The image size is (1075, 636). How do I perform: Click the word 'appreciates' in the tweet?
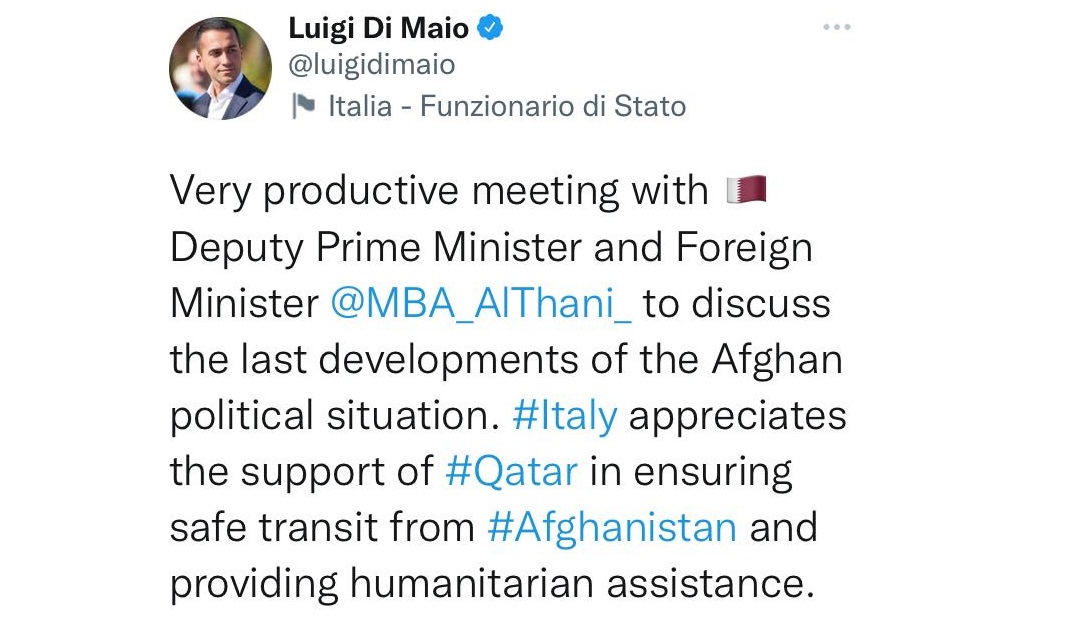737,415
